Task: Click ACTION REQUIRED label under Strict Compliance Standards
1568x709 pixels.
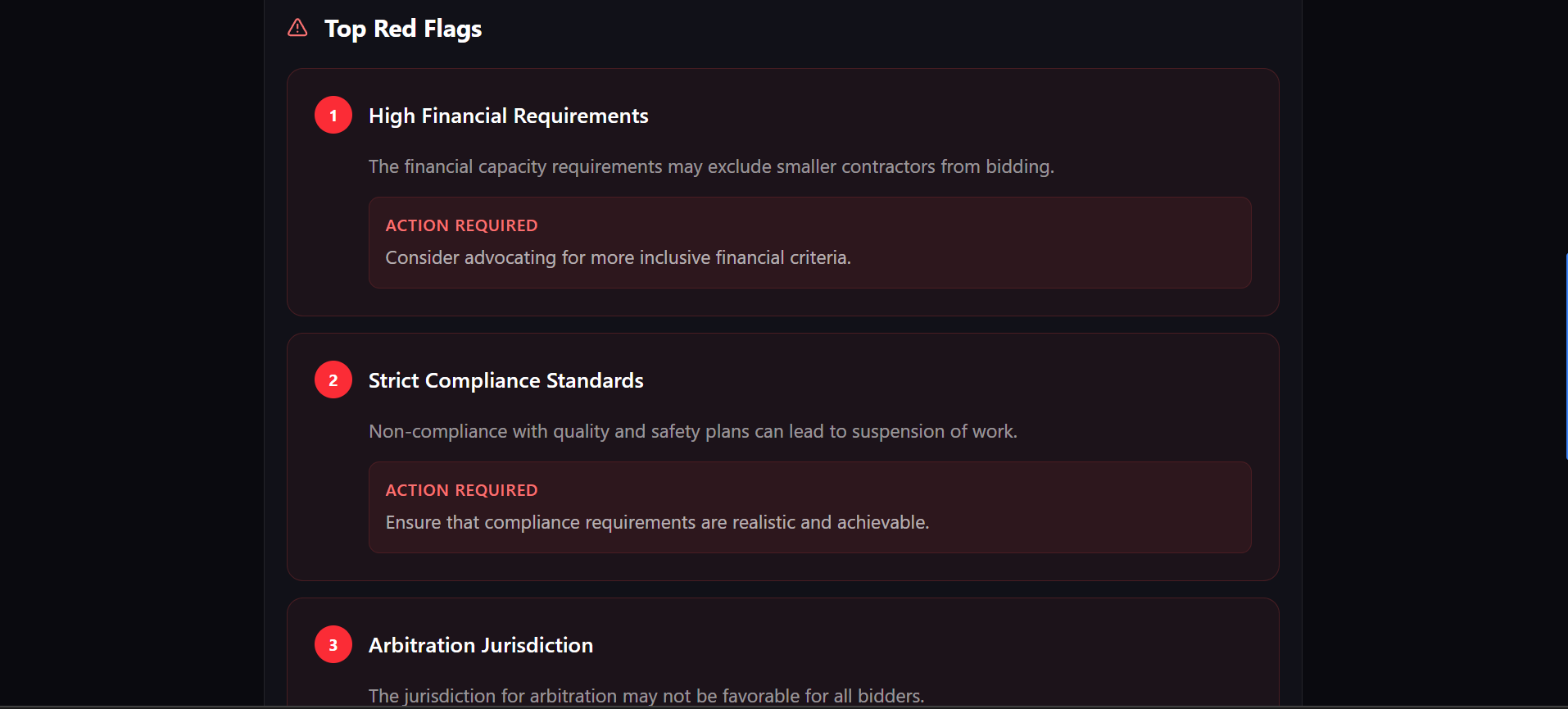Action: click(461, 490)
